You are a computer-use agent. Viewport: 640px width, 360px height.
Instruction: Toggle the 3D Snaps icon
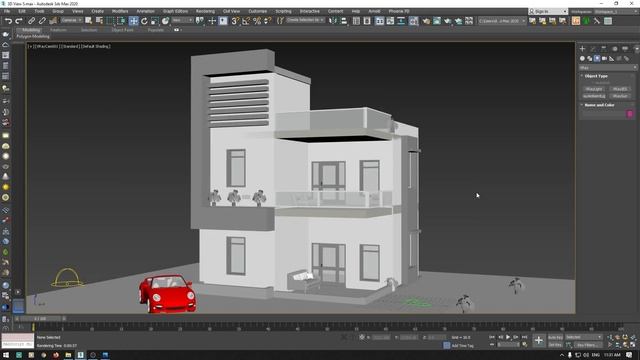coord(235,21)
